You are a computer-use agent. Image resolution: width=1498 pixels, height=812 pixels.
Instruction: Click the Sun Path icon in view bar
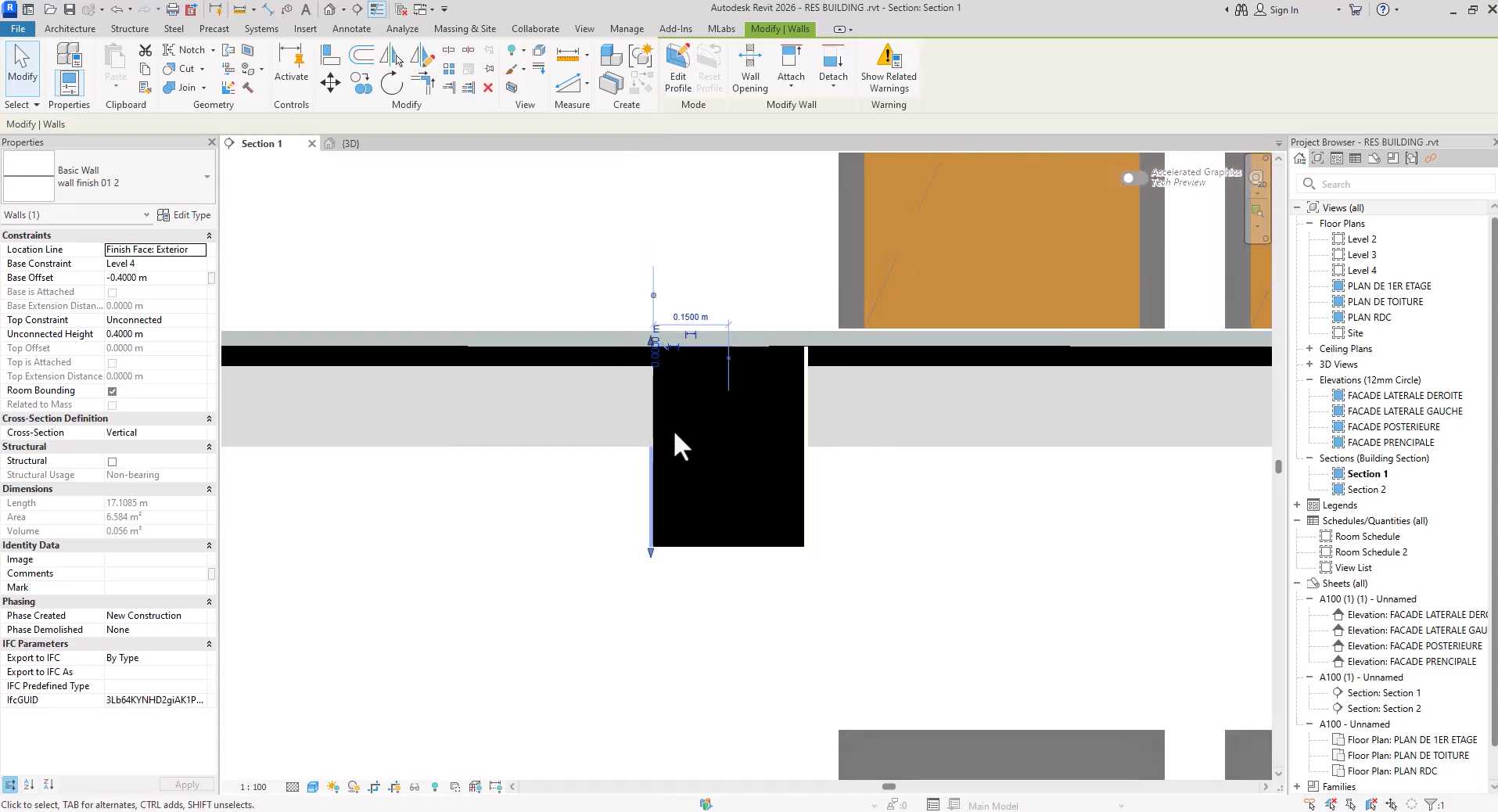tap(333, 787)
